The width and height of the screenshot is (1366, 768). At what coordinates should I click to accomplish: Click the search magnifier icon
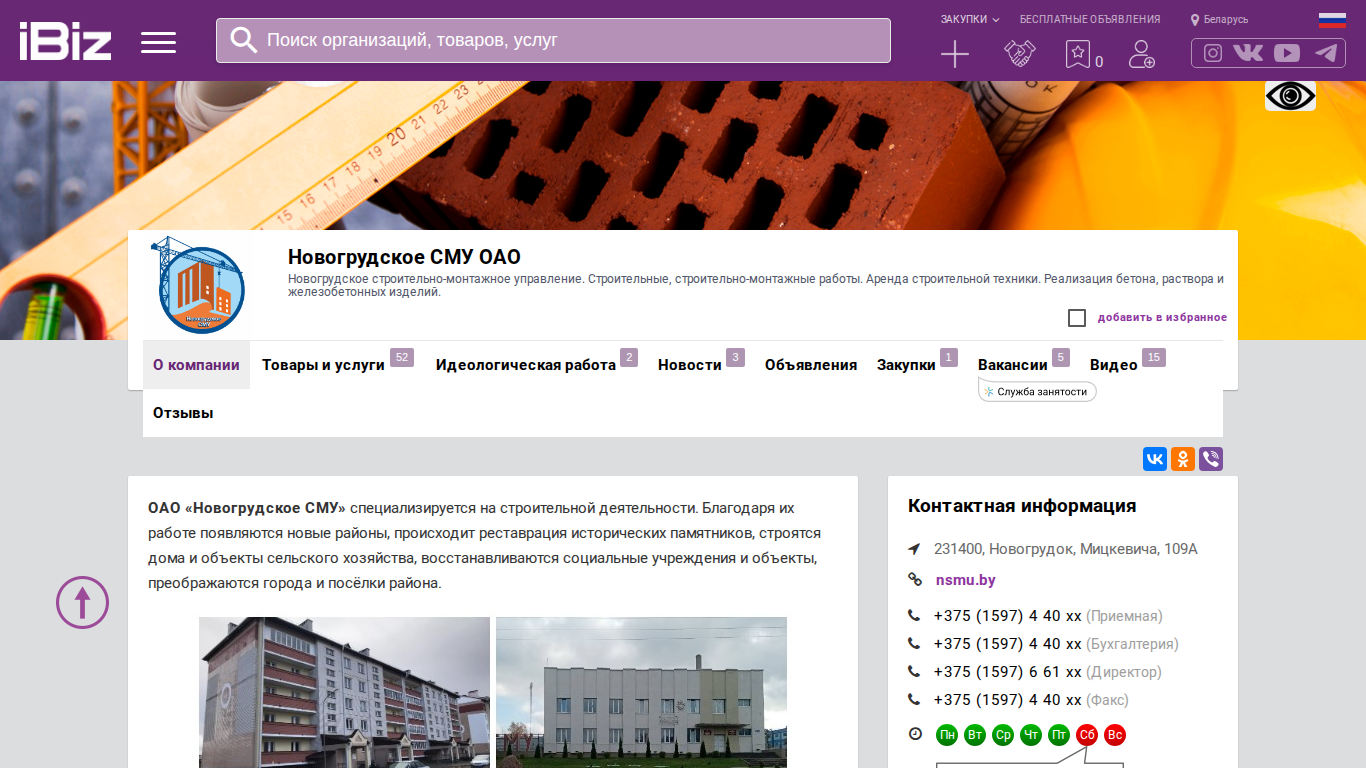[x=244, y=40]
